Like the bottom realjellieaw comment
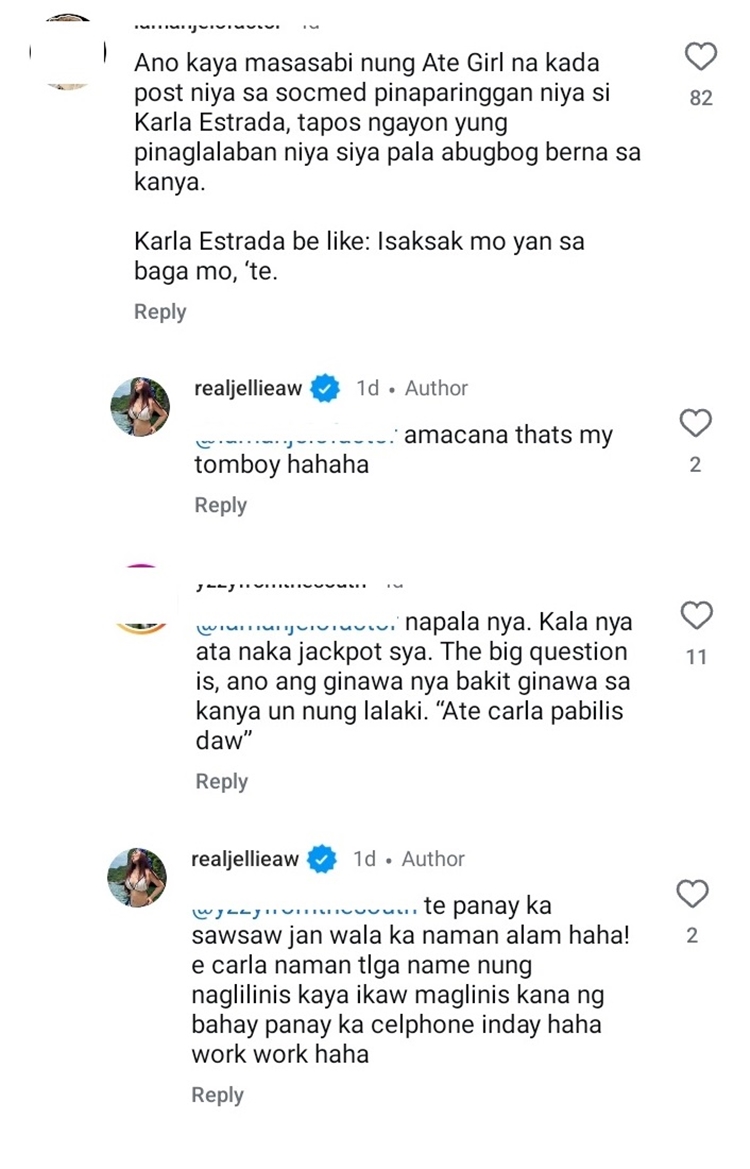The image size is (750, 1169). [692, 895]
